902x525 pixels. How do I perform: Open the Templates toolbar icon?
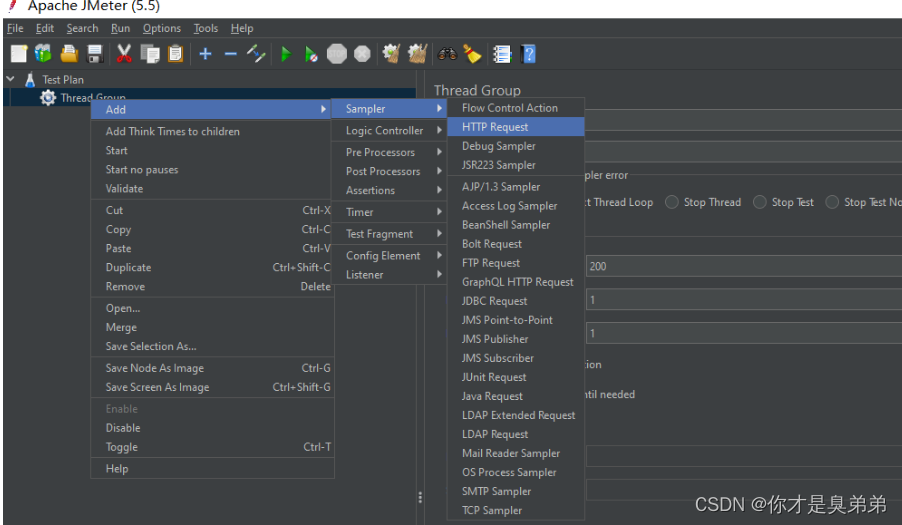43,53
